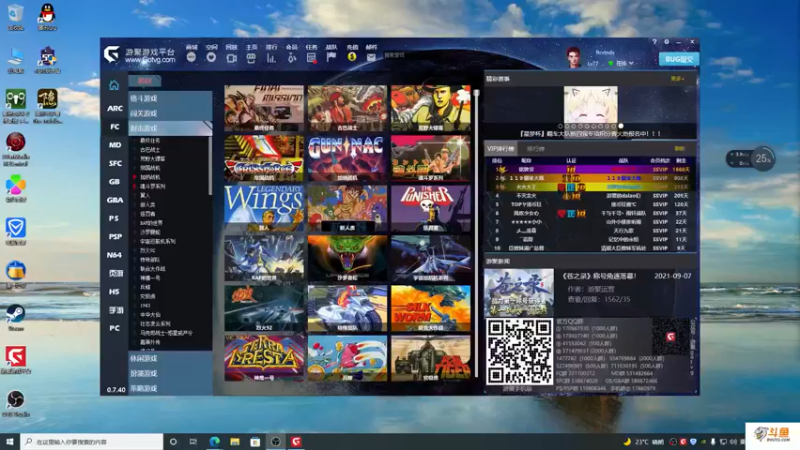
Task: Click the cat-ear girl event banner
Action: point(590,105)
